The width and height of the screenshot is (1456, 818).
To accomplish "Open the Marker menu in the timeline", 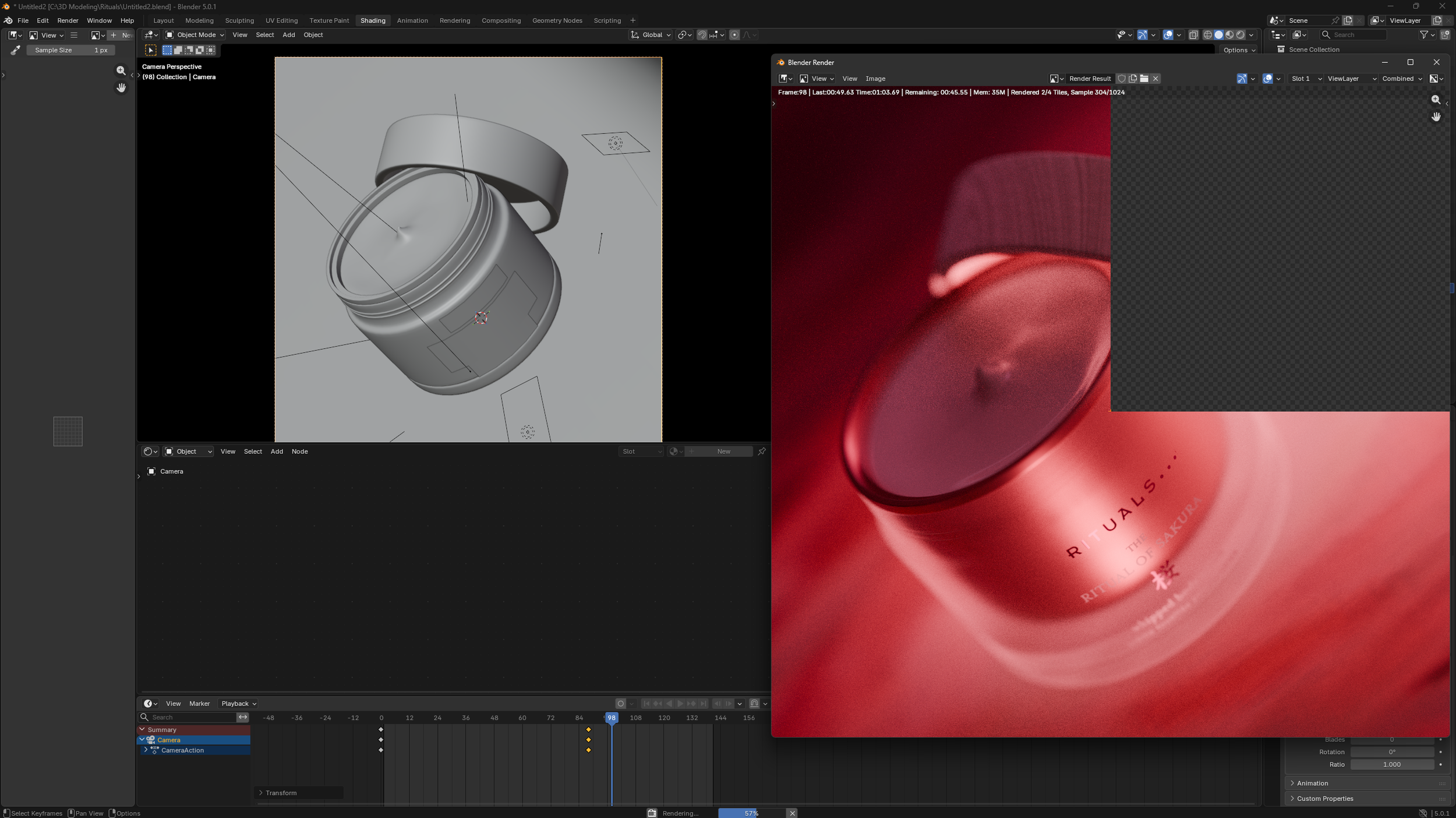I will [199, 703].
